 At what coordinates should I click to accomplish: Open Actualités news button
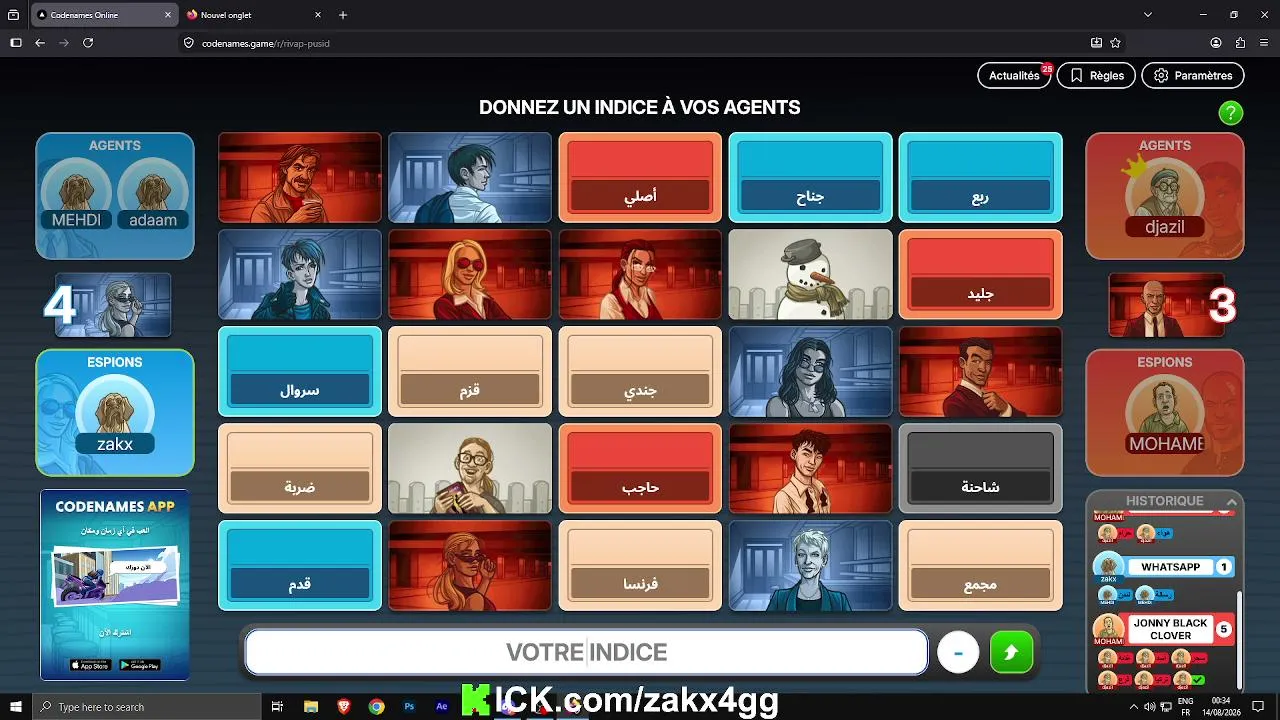[1014, 75]
